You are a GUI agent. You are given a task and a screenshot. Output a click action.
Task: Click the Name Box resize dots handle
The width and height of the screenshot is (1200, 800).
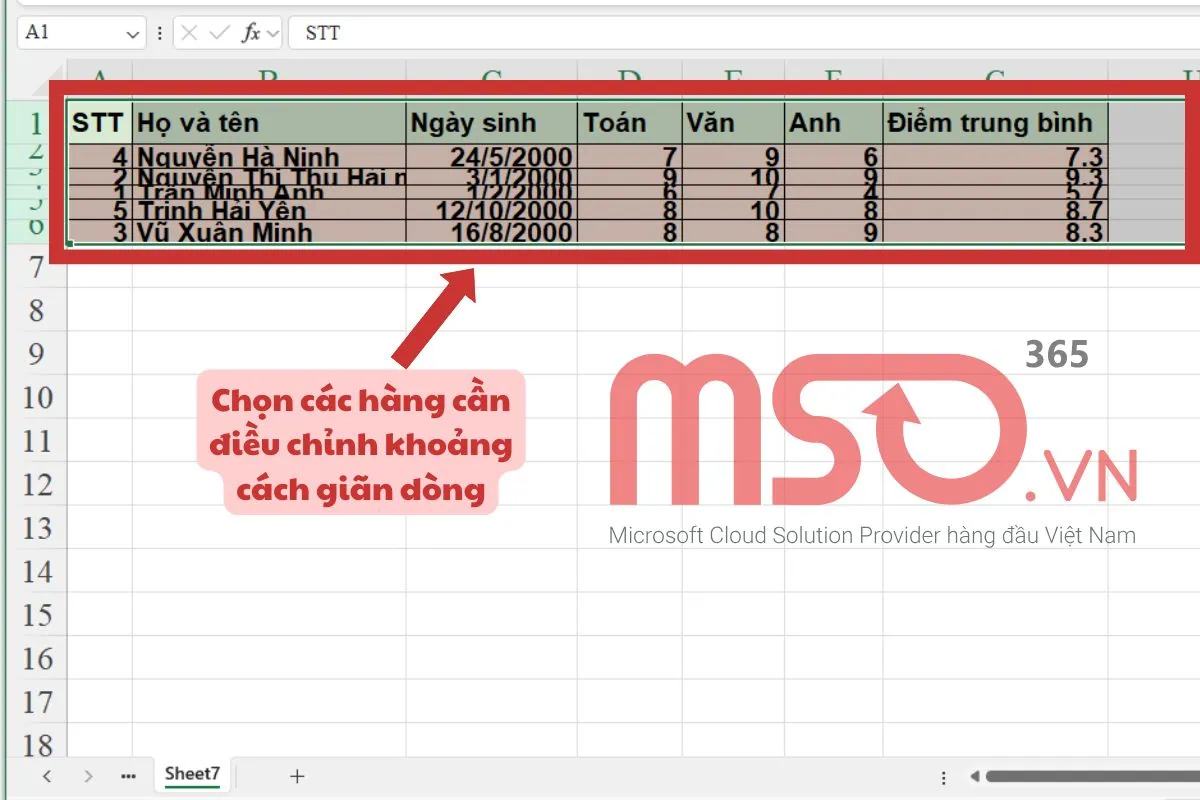click(x=160, y=34)
